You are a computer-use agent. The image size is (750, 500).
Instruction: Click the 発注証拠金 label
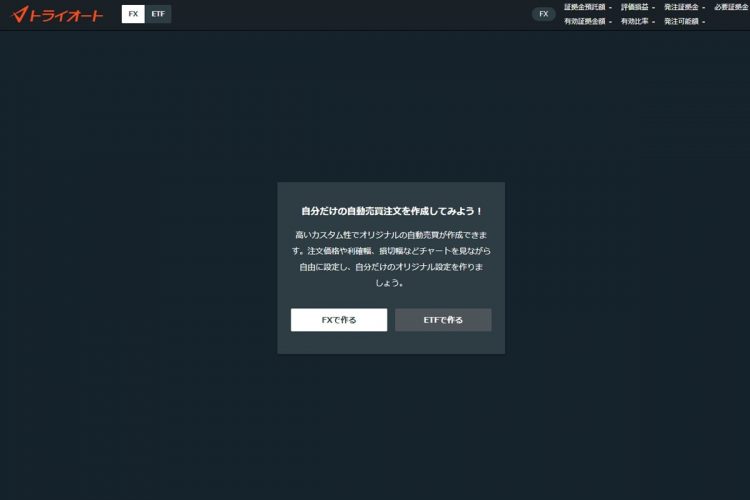[681, 7]
